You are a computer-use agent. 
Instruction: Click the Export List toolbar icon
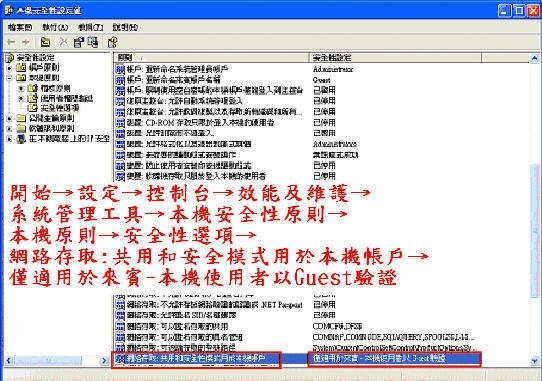pos(93,42)
